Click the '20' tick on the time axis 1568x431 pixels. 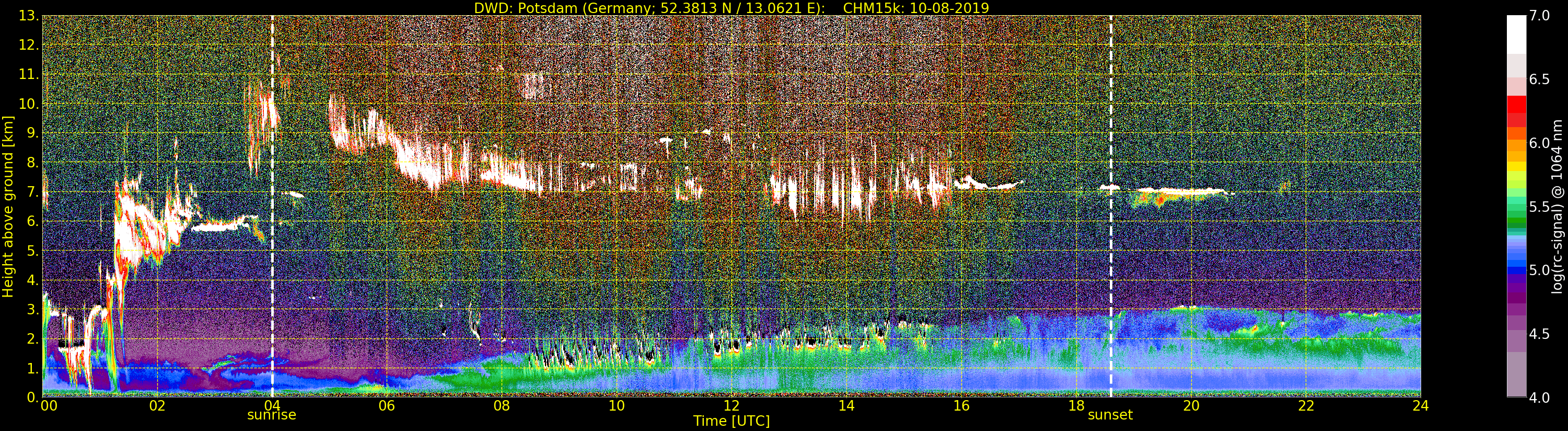tap(1191, 406)
